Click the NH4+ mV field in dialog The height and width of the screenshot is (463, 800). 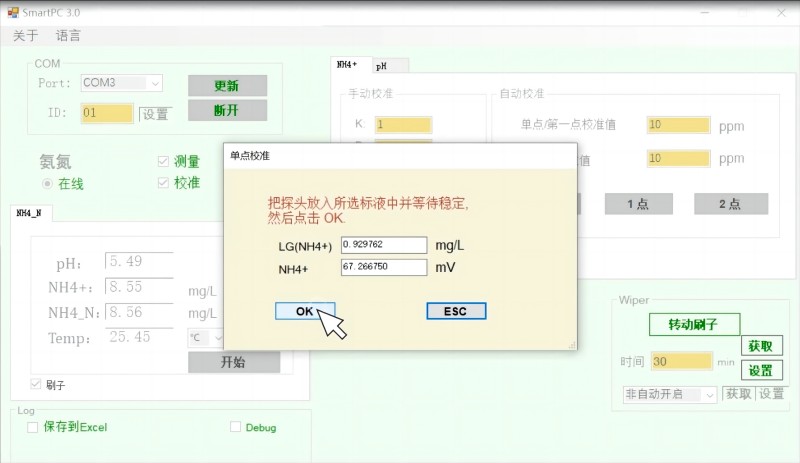point(384,267)
